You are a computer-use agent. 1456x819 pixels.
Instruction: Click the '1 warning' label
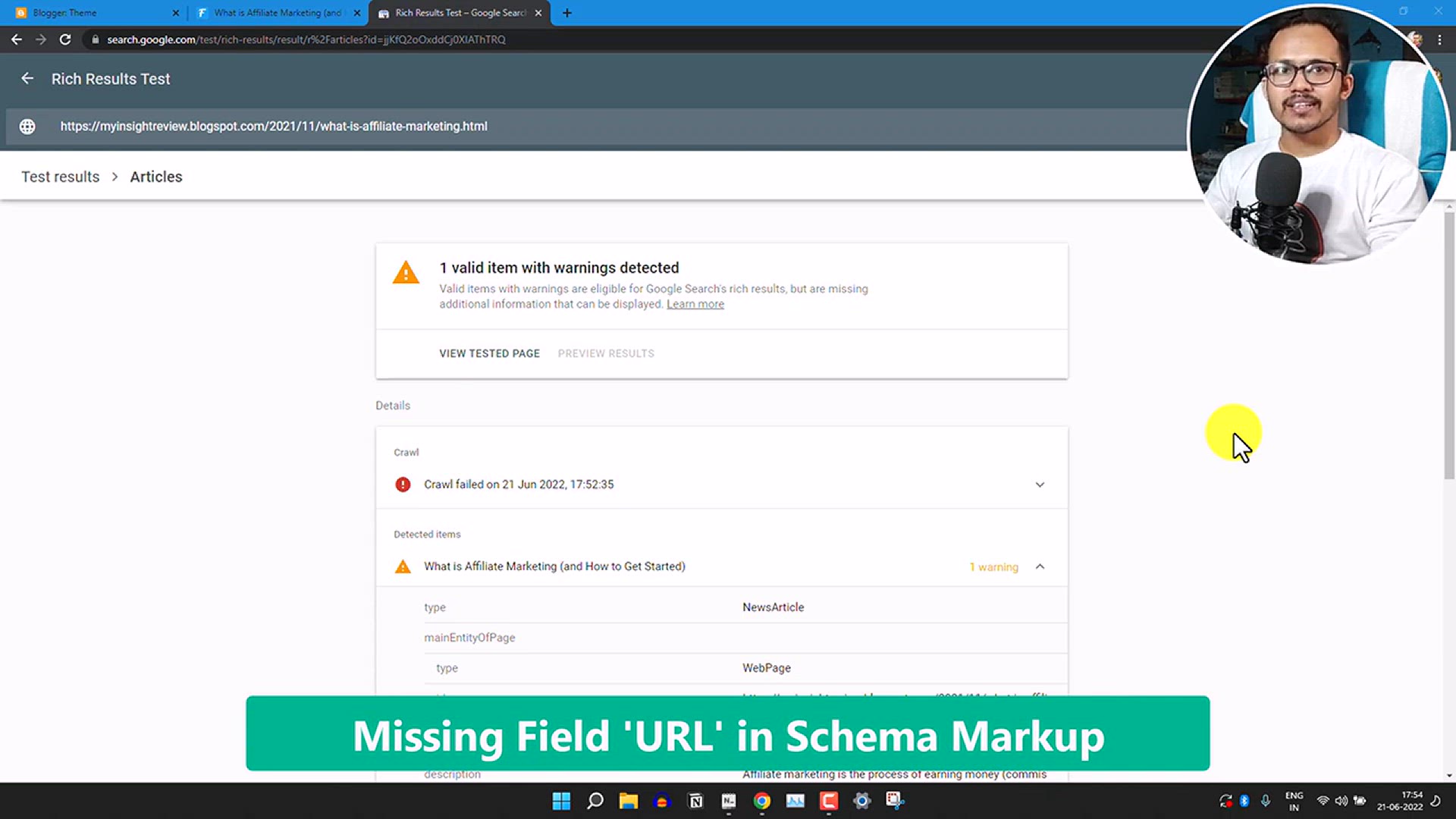coord(993,567)
